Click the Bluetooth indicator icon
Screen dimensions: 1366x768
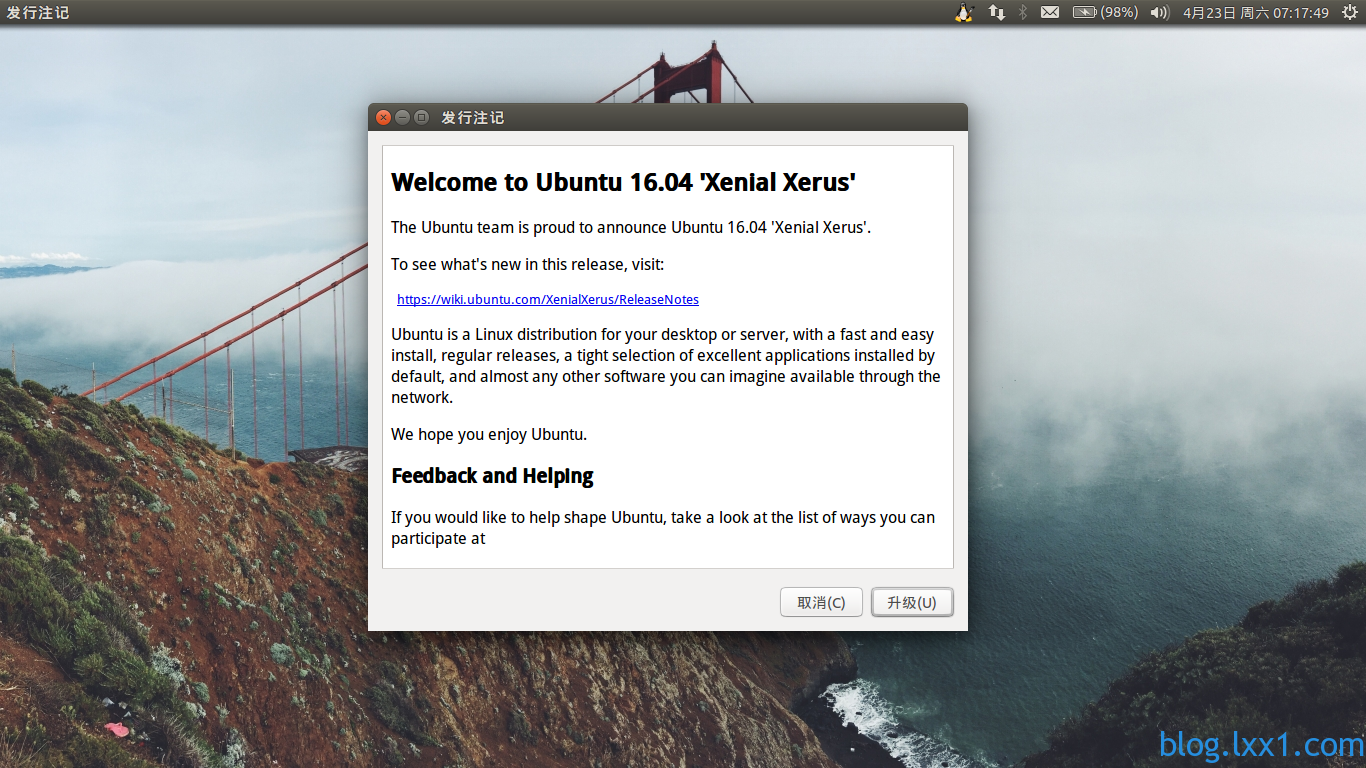1023,12
